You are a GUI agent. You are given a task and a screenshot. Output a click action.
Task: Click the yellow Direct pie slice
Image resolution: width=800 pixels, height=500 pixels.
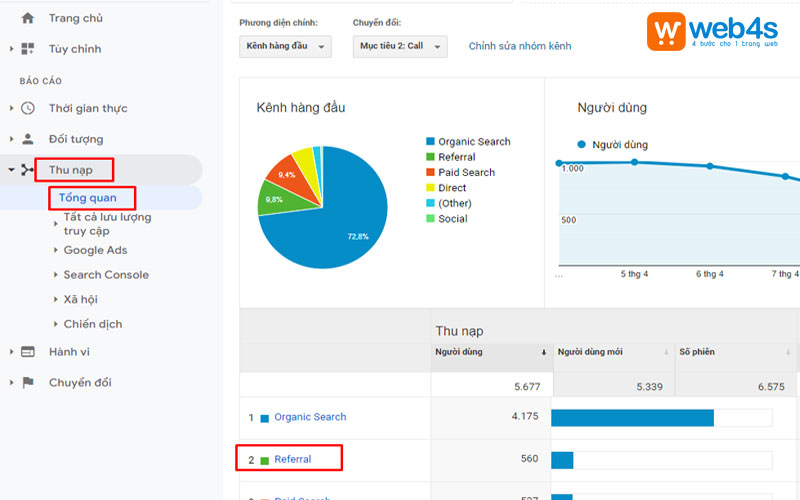306,166
